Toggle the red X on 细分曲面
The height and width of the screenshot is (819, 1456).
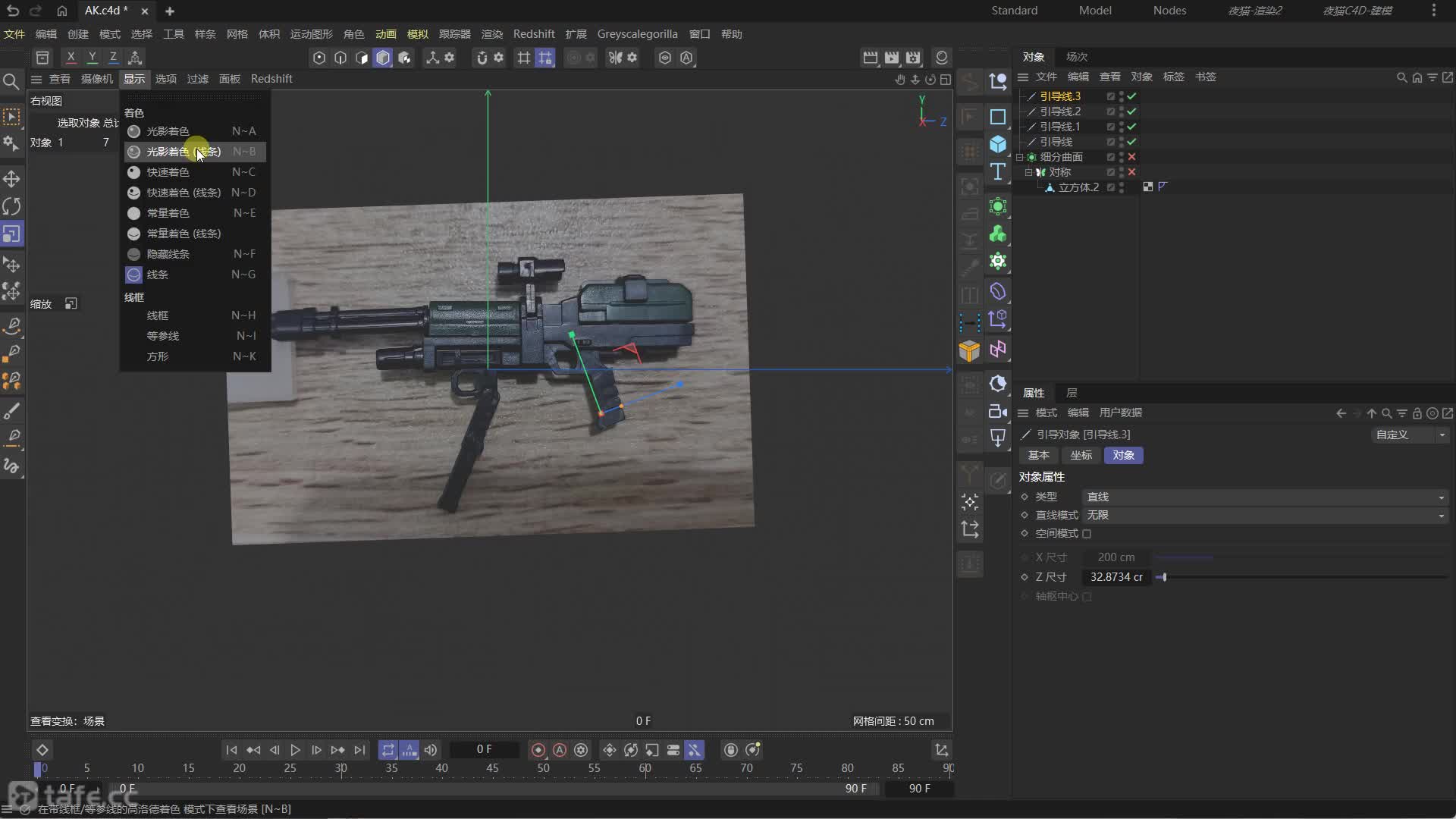tap(1131, 157)
